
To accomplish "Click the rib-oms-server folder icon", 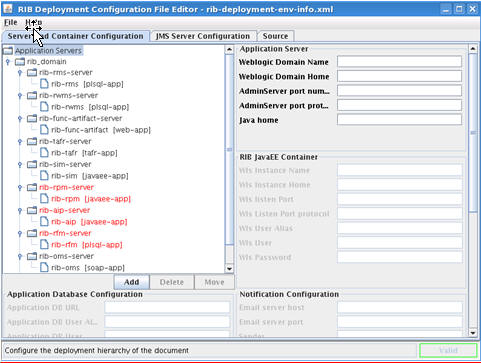I will click(32, 257).
